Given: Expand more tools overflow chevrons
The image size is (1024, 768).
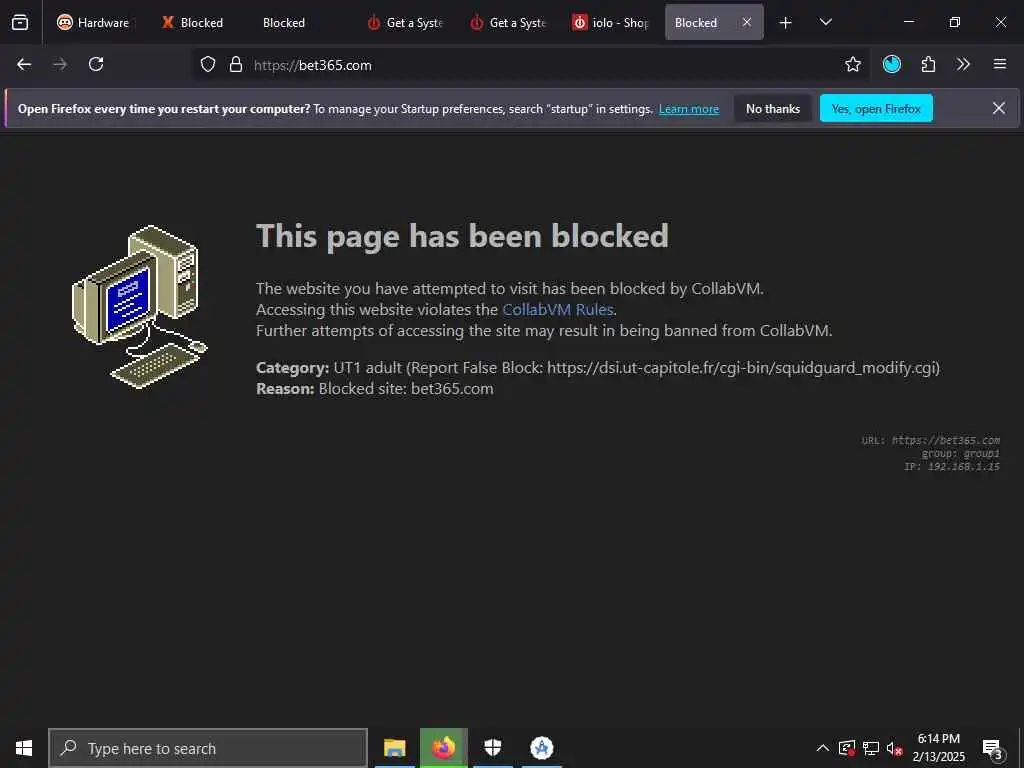Looking at the screenshot, I should pyautogui.click(x=963, y=64).
